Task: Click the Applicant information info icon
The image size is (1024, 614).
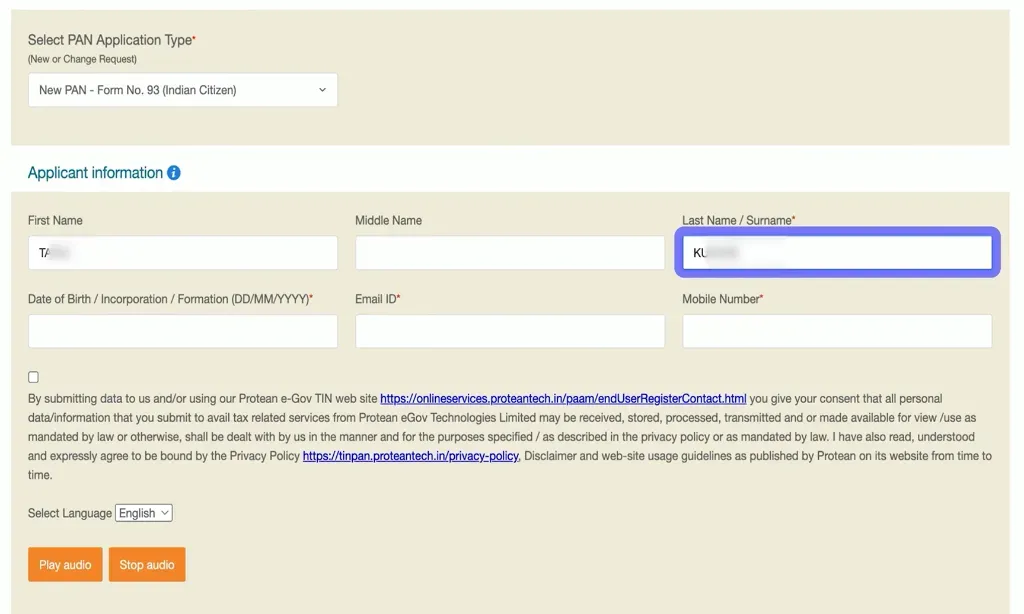Action: pyautogui.click(x=174, y=173)
